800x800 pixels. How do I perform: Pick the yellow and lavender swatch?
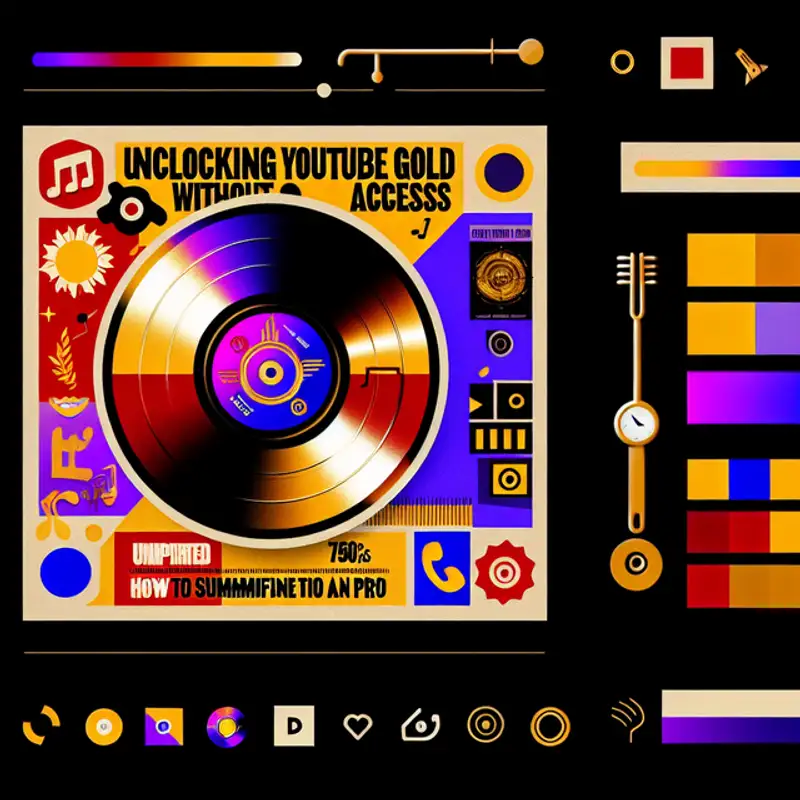point(743,328)
